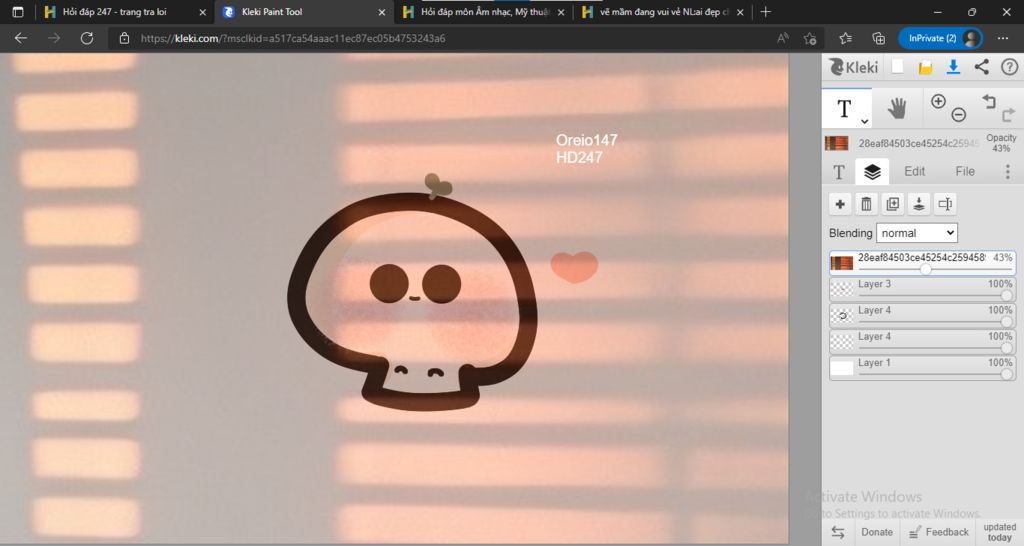Open the Blending mode dropdown

917,233
